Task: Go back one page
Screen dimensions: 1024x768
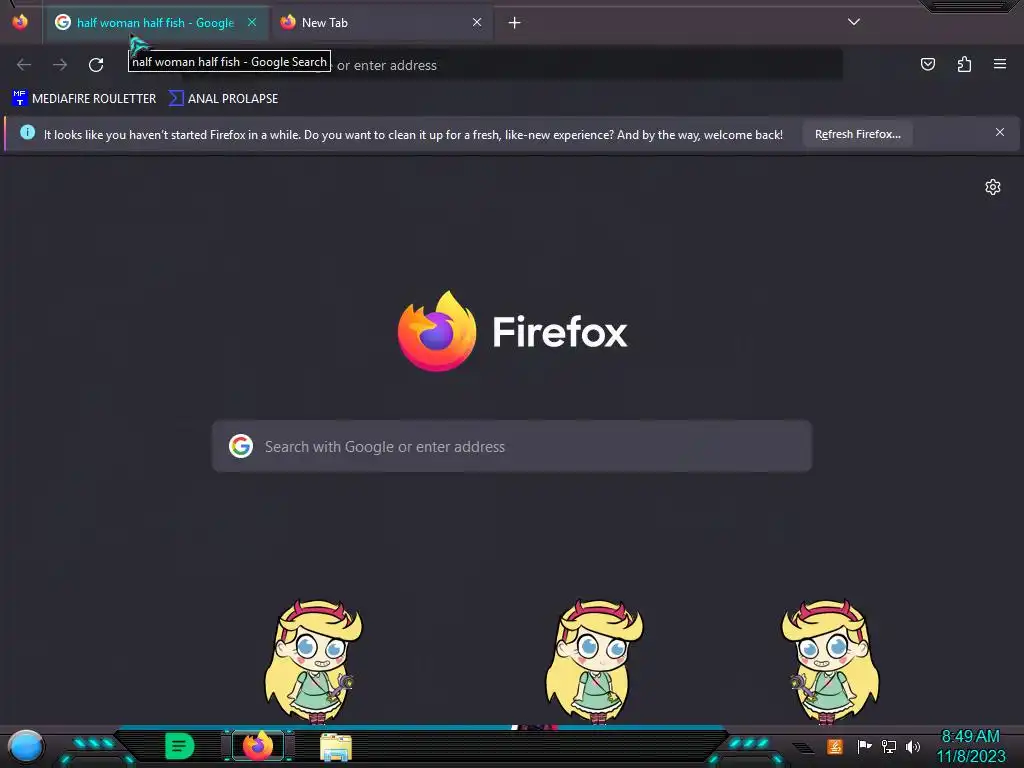Action: [x=24, y=65]
